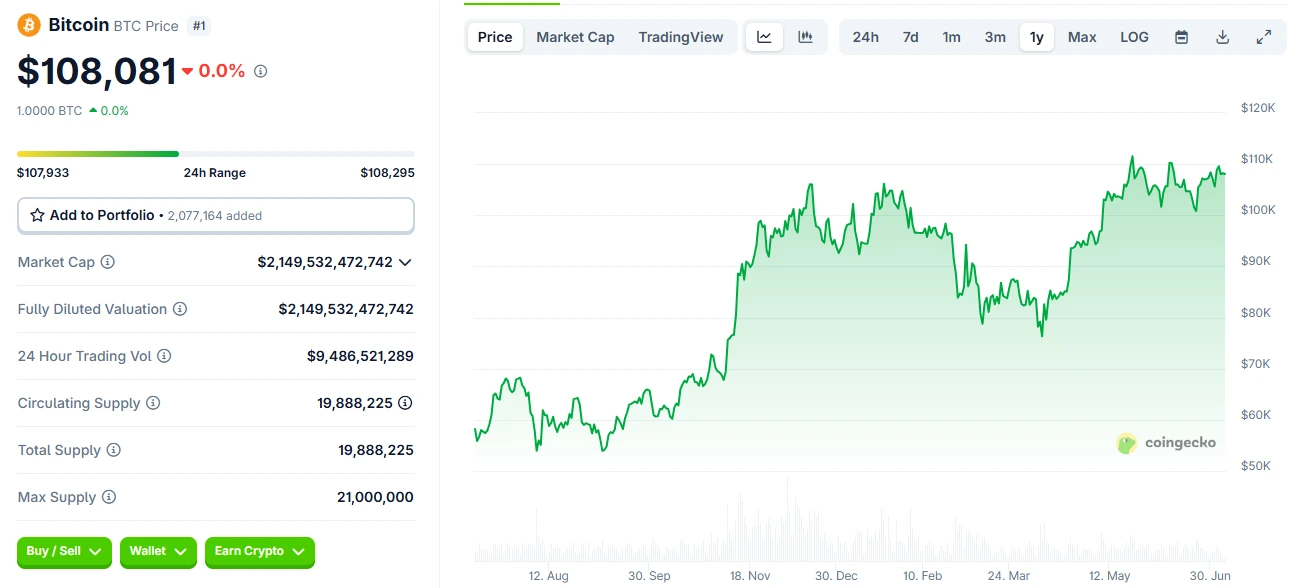Open info icon next to 19,888,225 circulating value
Image resolution: width=1301 pixels, height=588 pixels.
[x=405, y=403]
